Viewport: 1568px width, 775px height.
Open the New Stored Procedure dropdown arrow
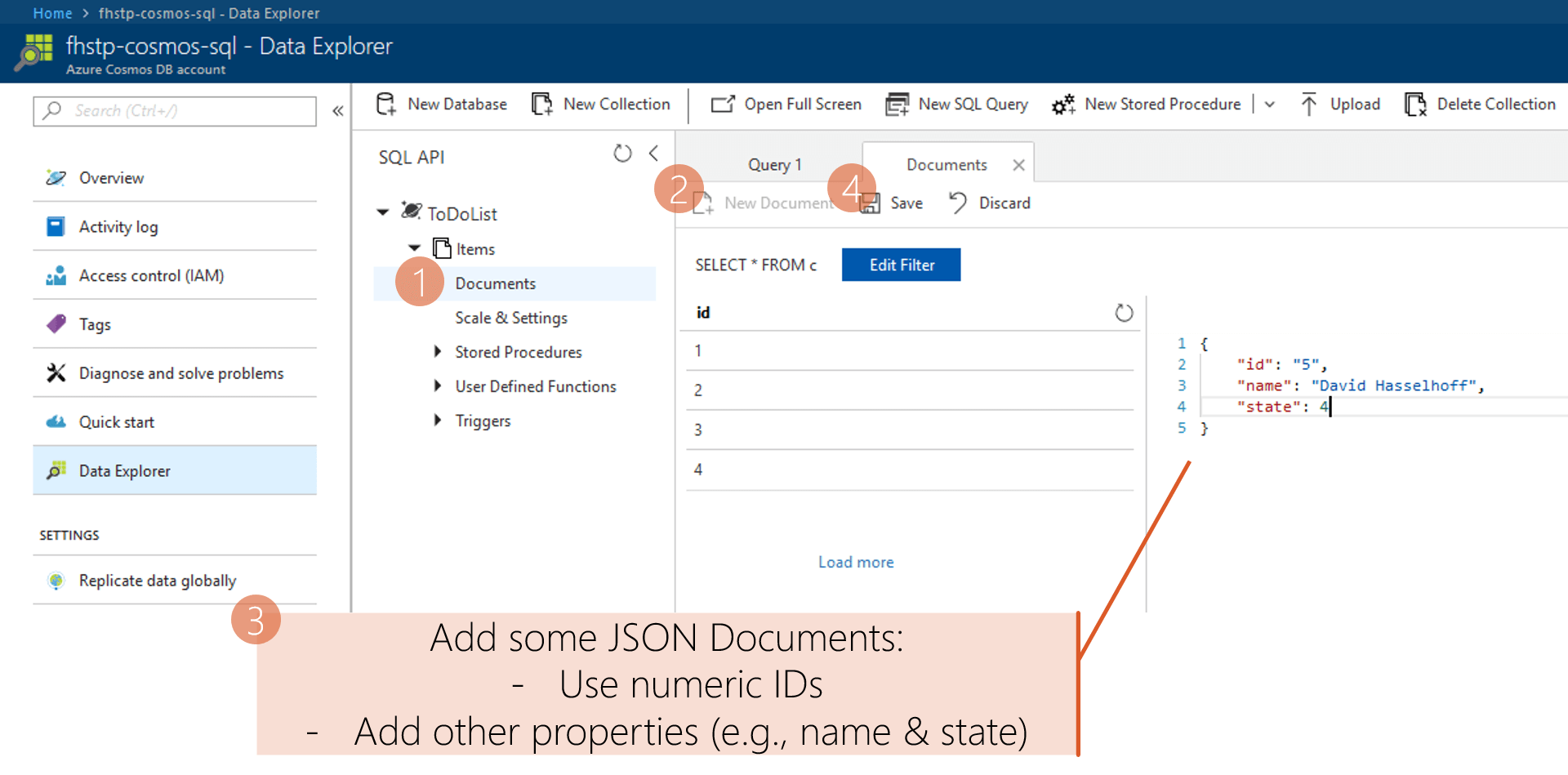click(1269, 105)
